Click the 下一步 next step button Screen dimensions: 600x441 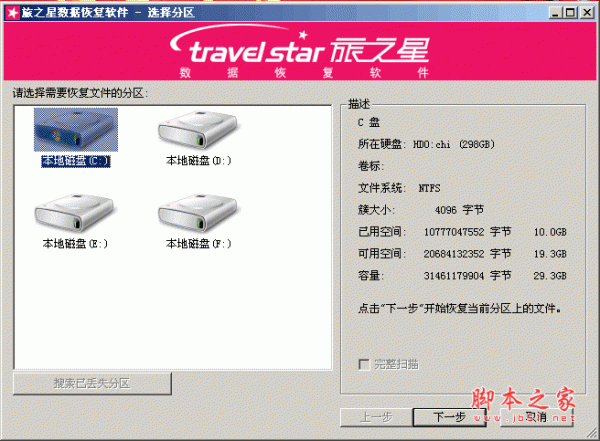449,416
